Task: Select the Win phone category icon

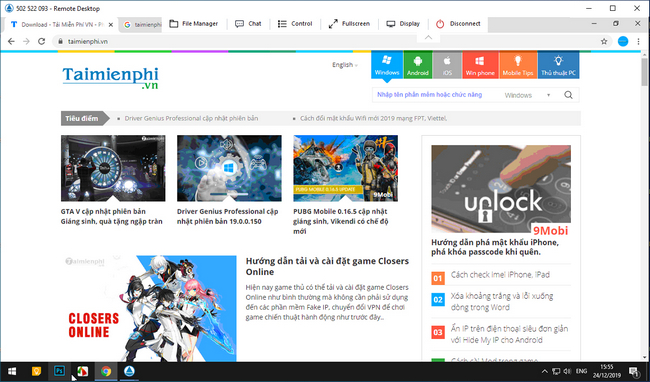Action: [x=480, y=65]
